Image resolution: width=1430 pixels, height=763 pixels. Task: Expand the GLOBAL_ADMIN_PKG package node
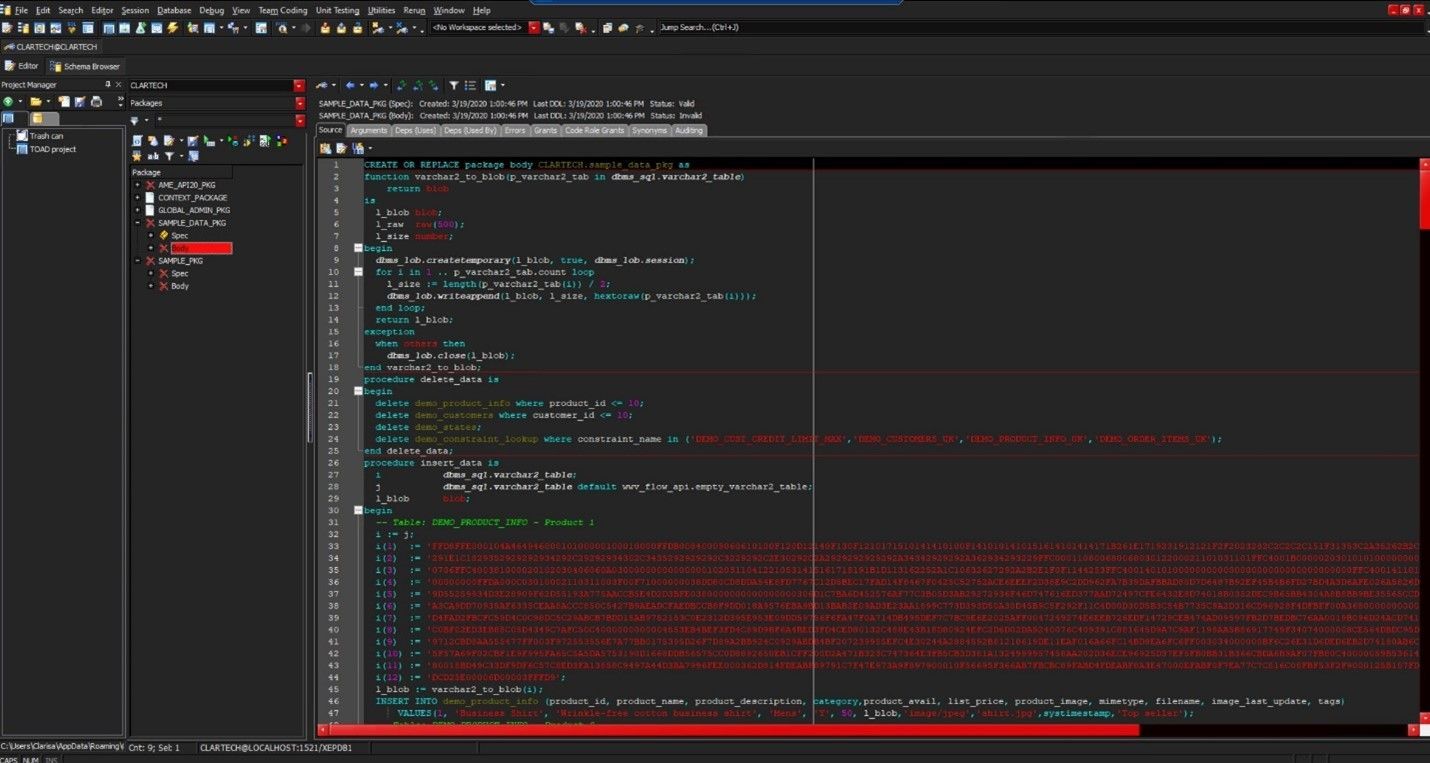point(137,210)
